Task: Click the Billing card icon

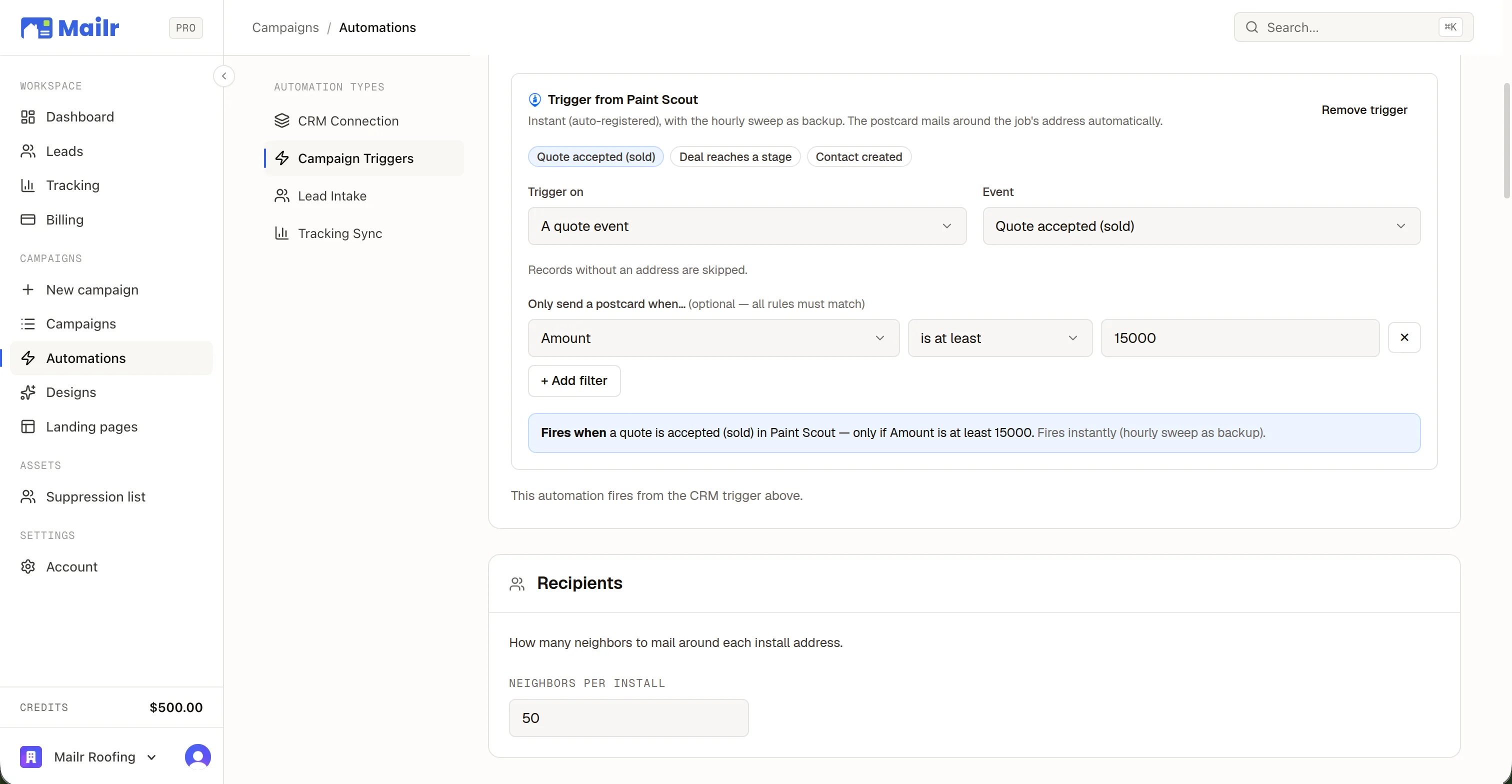Action: pos(27,219)
